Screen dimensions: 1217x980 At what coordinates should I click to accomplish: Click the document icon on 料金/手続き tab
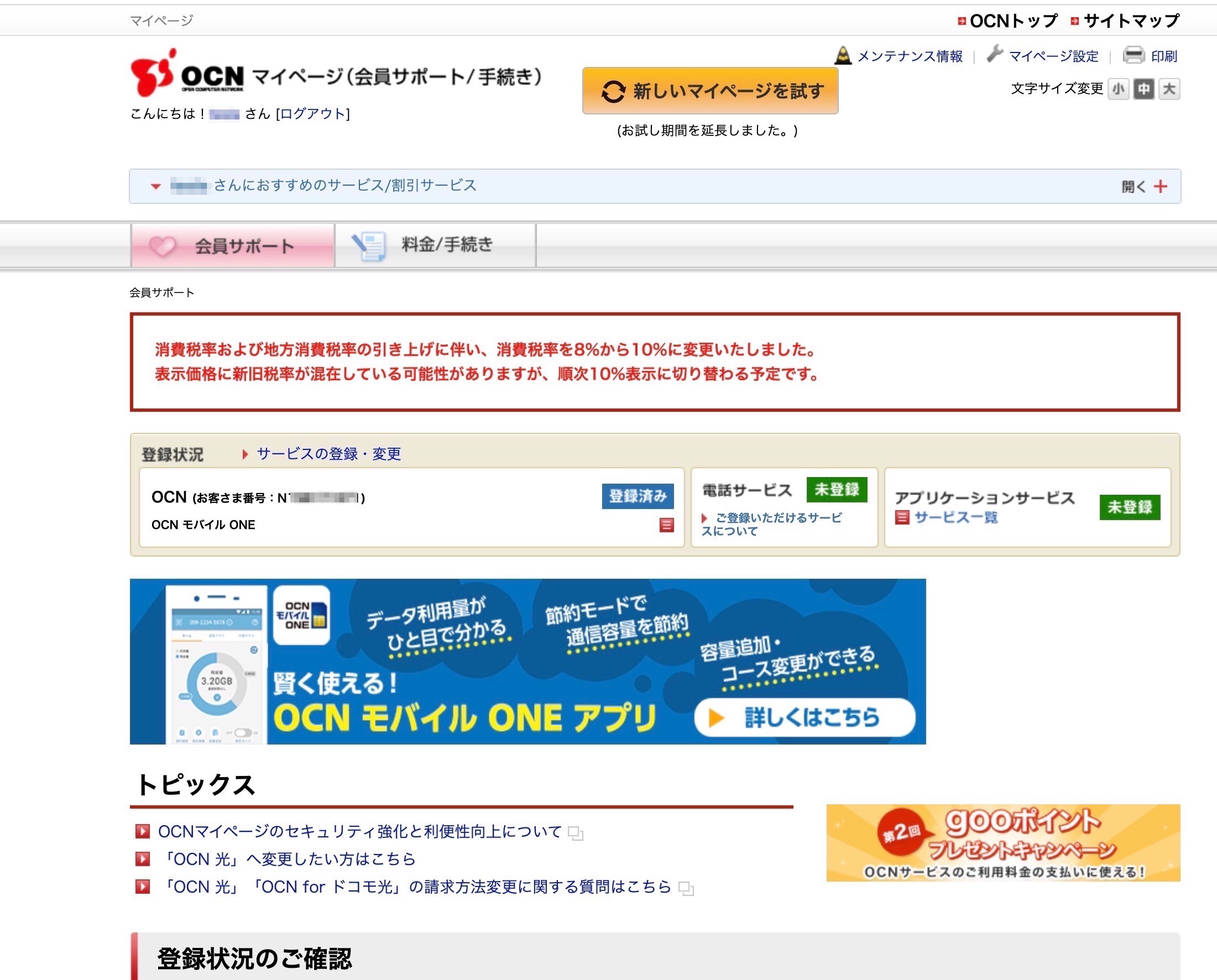(369, 247)
